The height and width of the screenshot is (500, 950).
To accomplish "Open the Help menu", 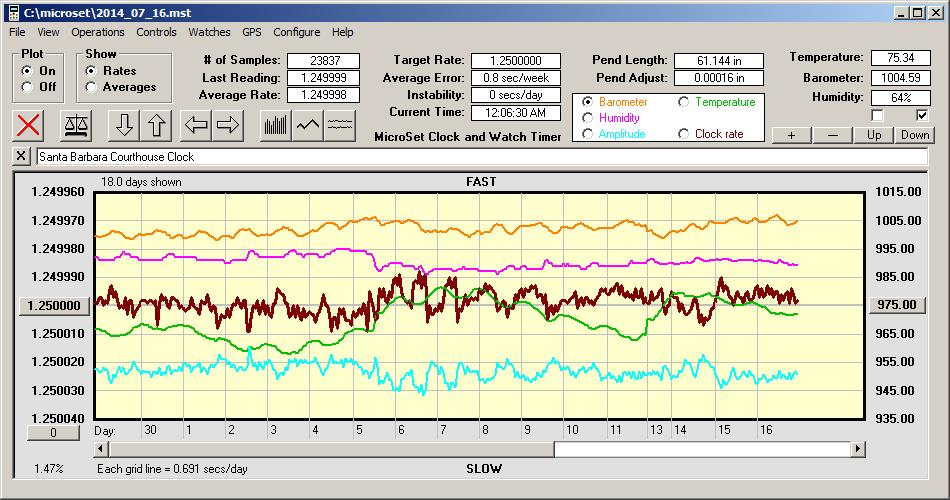I will 342,32.
